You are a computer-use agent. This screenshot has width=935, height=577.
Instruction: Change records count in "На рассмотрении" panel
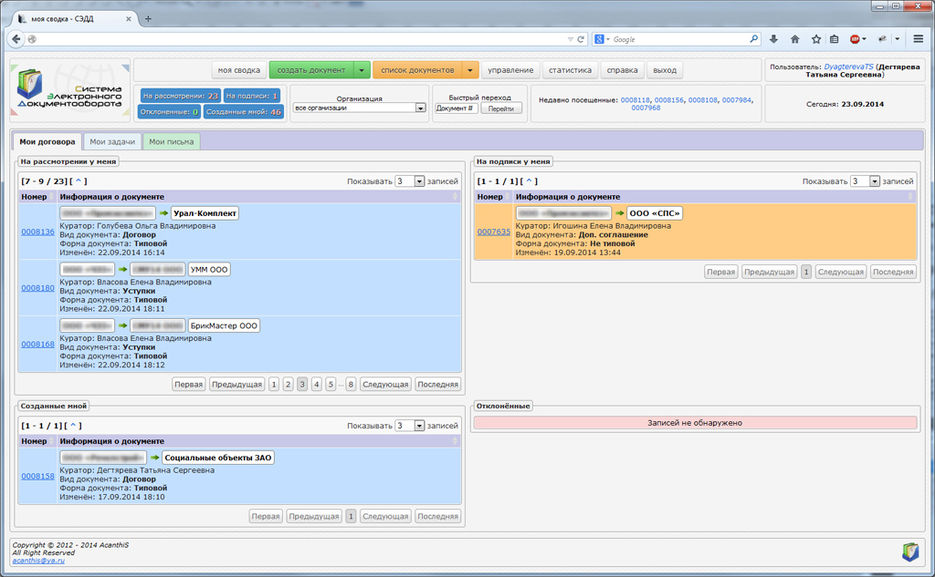[x=410, y=181]
